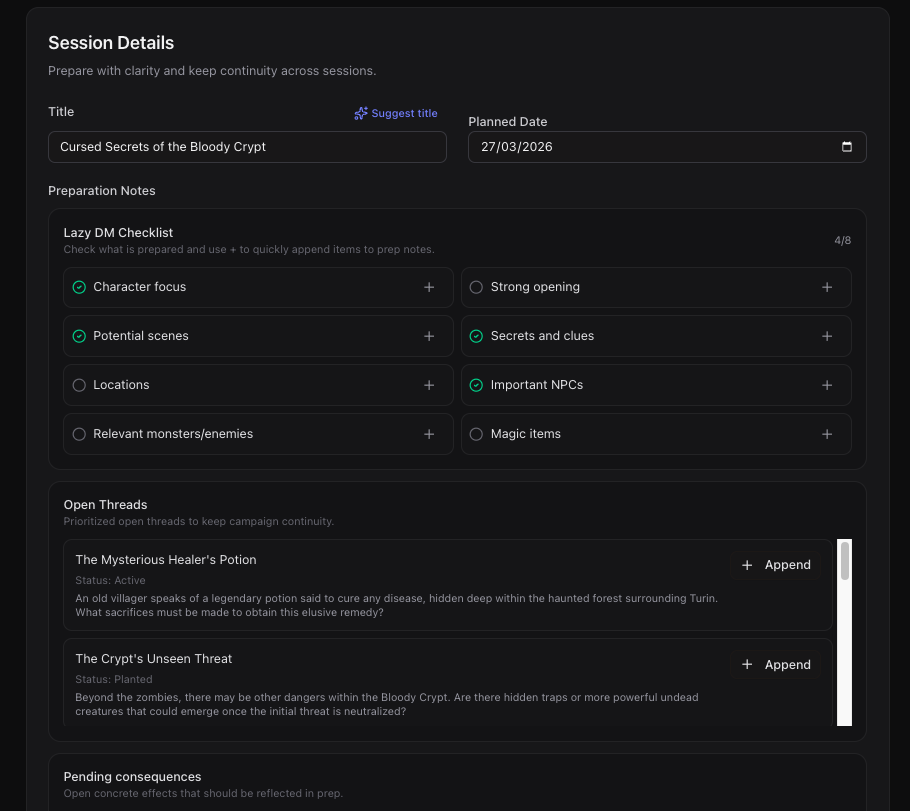This screenshot has width=910, height=811.
Task: Click plus icon for Relevant monsters/enemies
Action: point(429,434)
